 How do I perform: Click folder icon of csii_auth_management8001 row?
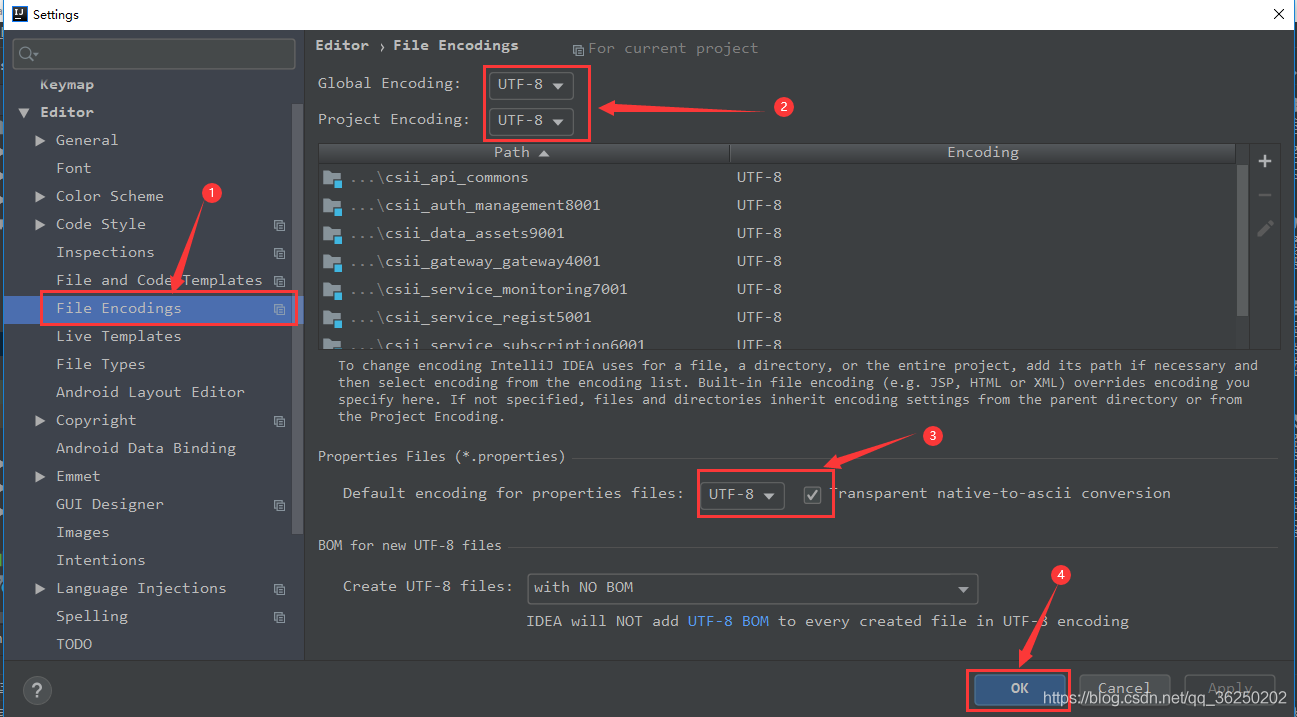click(x=333, y=206)
